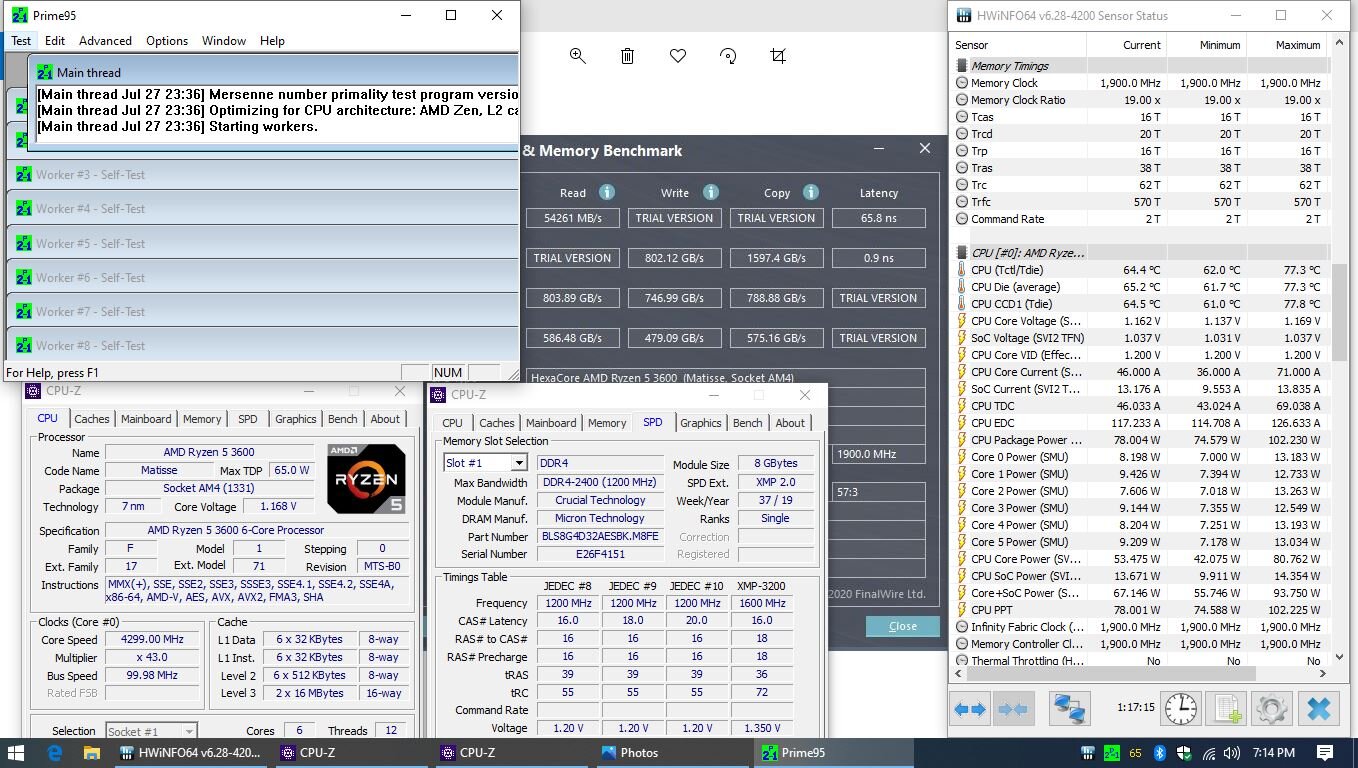1358x768 pixels.
Task: Switch to Graphics tab in SPD CPU-Z window
Action: tap(701, 423)
